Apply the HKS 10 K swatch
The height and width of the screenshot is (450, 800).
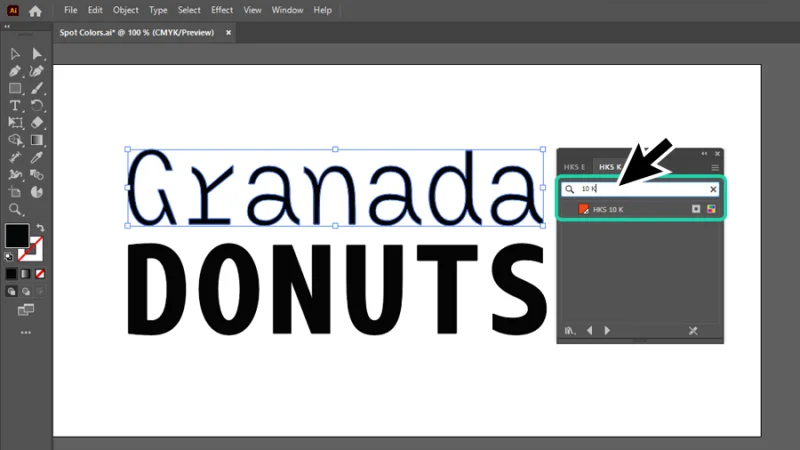pyautogui.click(x=640, y=209)
